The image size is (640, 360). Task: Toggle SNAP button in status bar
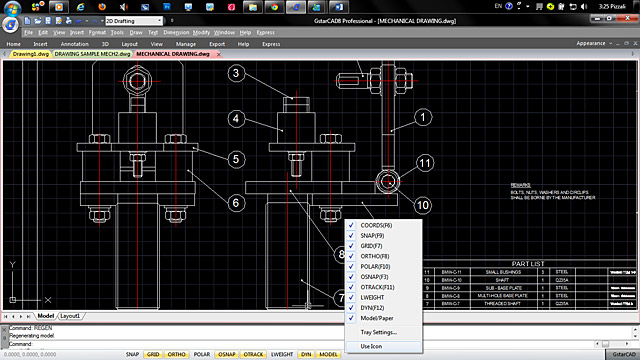coord(132,354)
